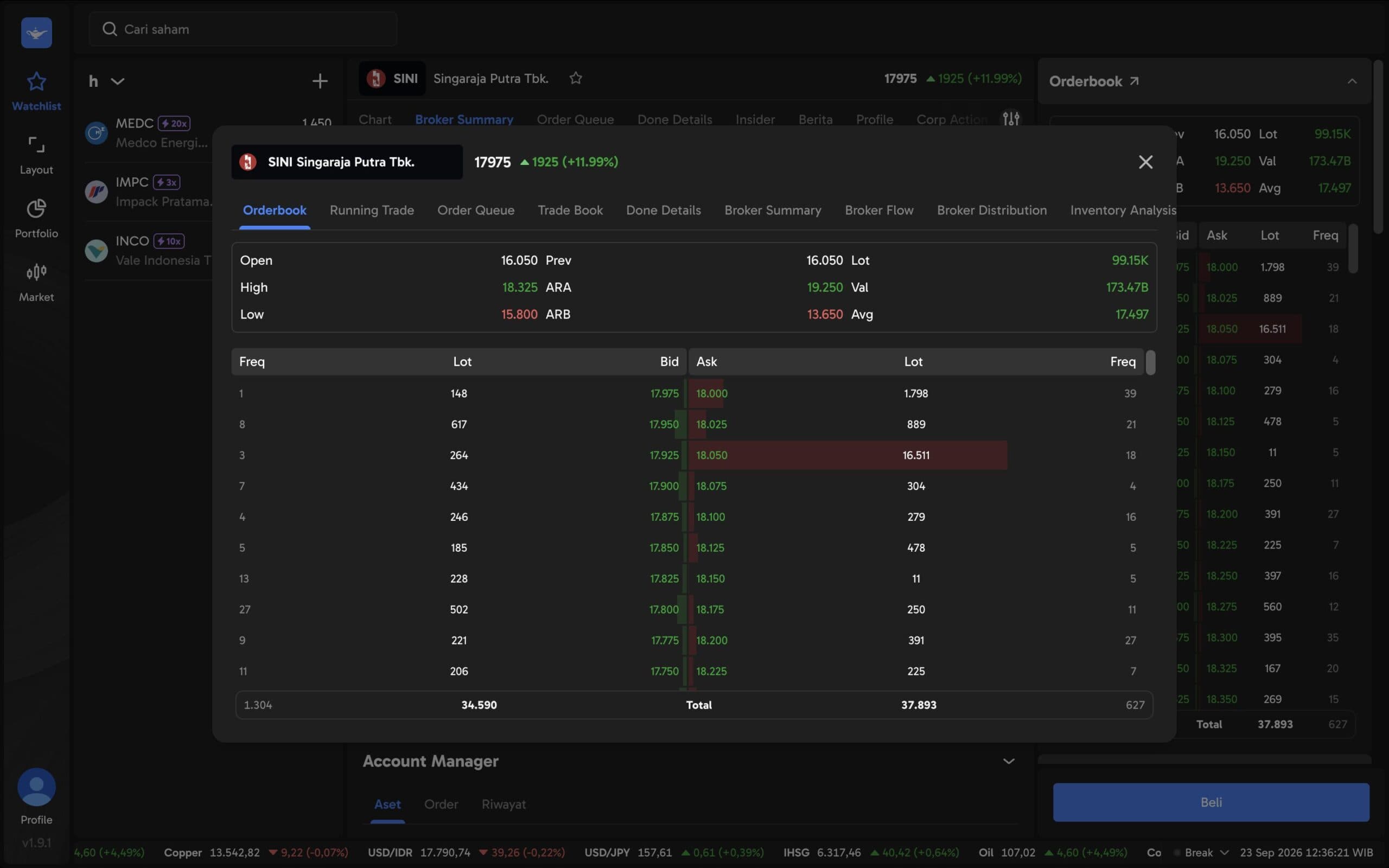Click the IMPC company logo
Viewport: 1389px width, 868px height.
click(97, 192)
